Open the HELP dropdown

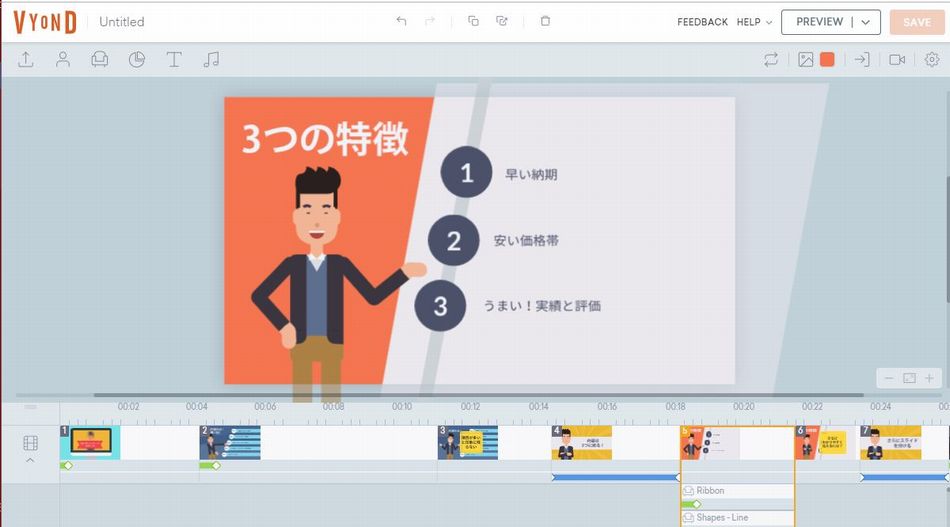(x=754, y=22)
